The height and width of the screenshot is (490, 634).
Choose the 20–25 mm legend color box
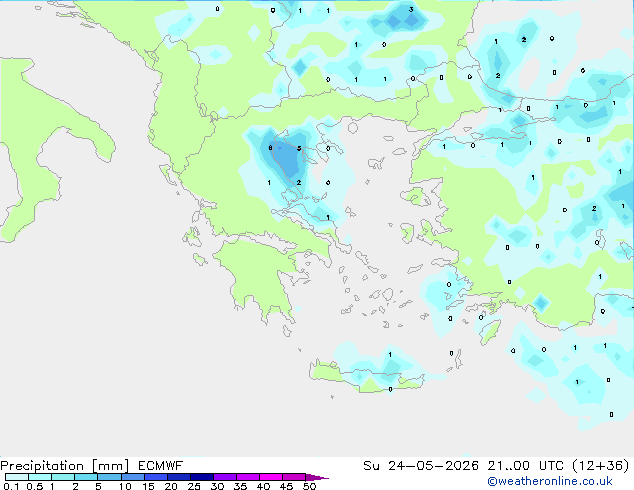179,477
